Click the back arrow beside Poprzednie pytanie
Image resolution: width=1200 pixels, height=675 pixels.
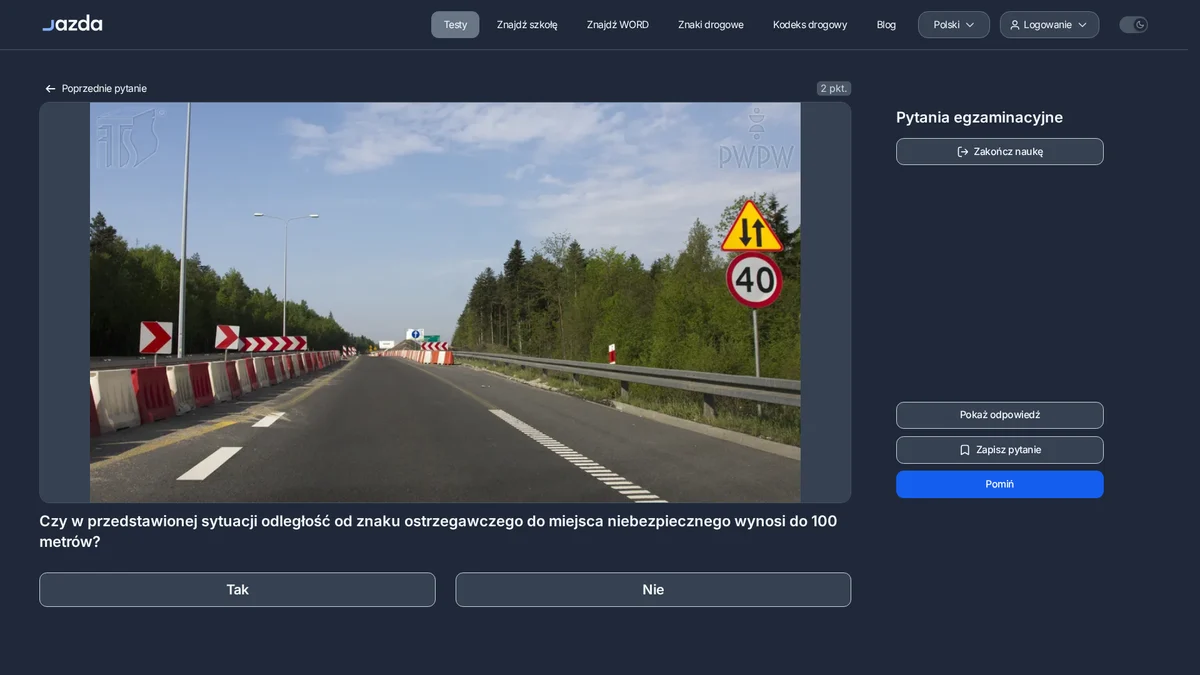(50, 89)
